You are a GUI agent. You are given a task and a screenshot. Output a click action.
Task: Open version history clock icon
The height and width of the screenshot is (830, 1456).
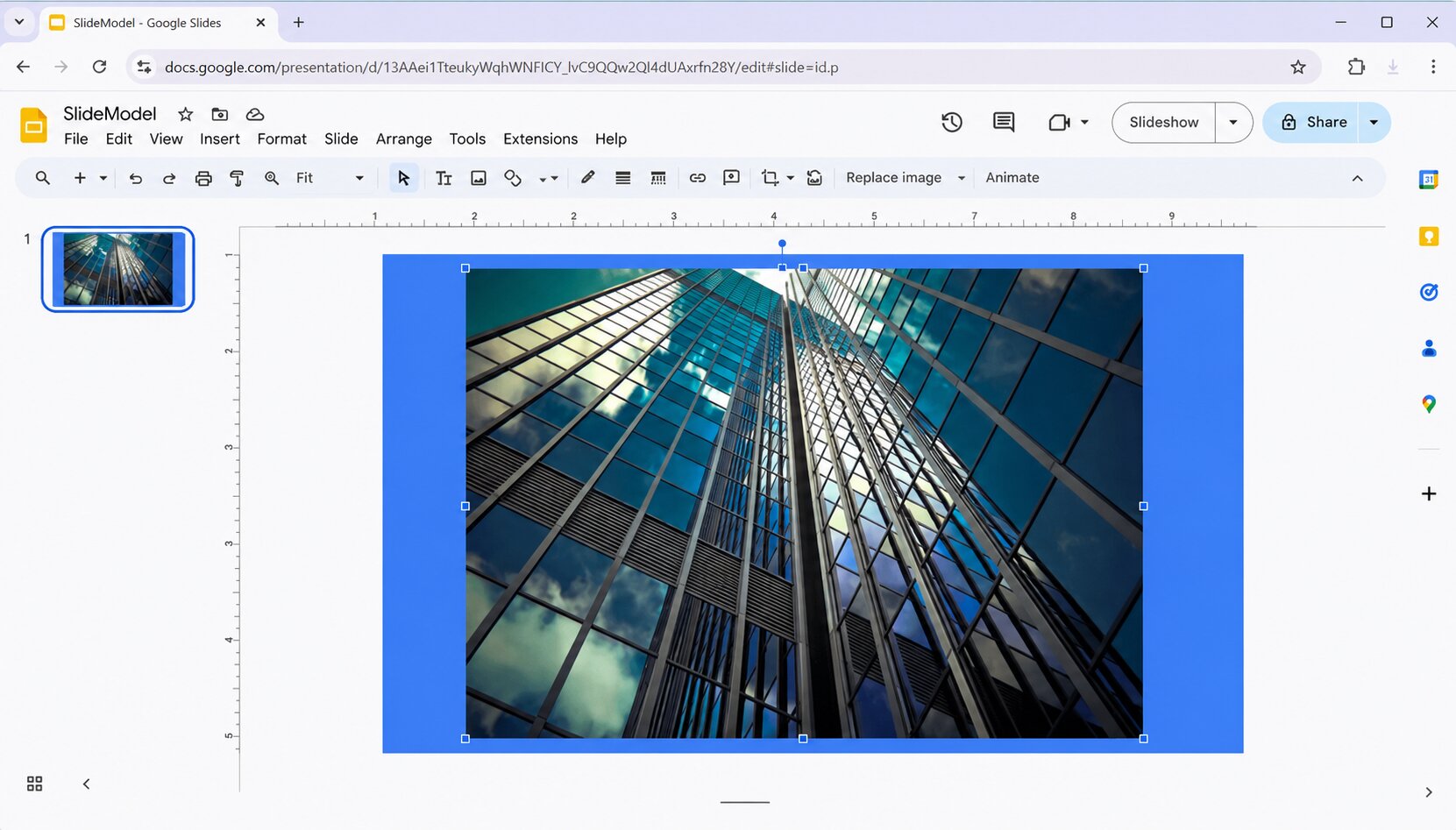pyautogui.click(x=952, y=123)
